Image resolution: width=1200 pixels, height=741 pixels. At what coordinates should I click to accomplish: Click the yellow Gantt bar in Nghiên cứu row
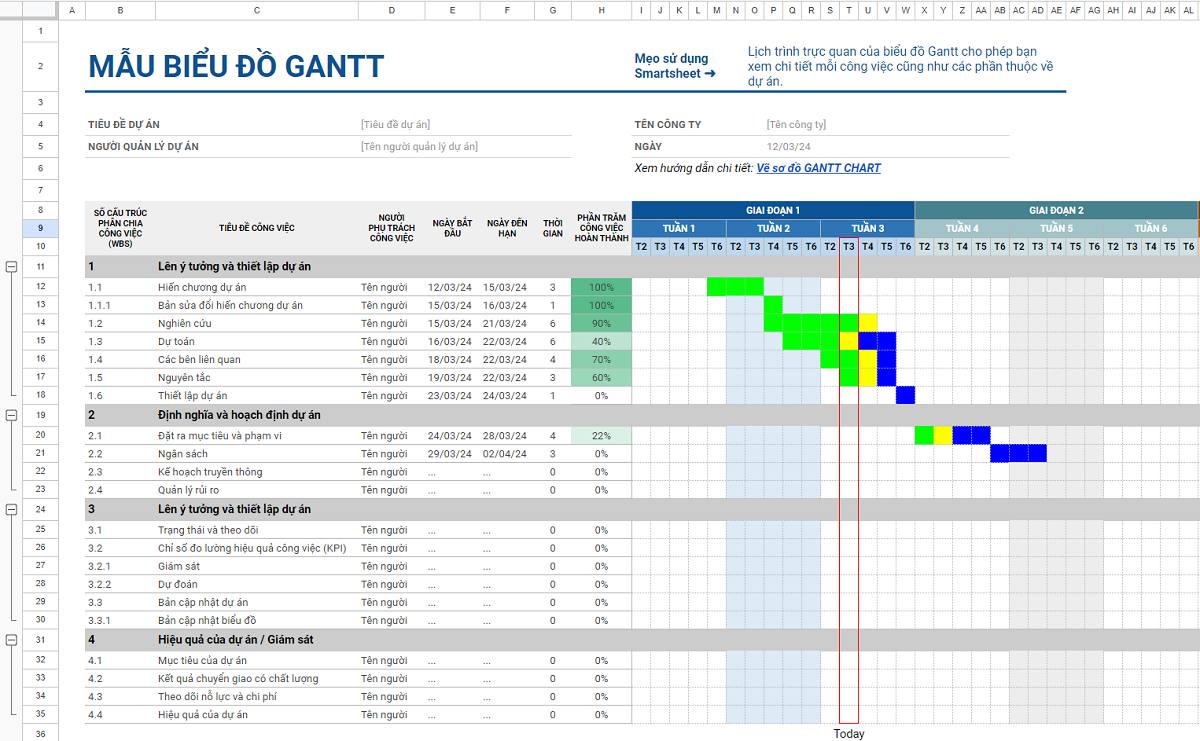[x=867, y=323]
